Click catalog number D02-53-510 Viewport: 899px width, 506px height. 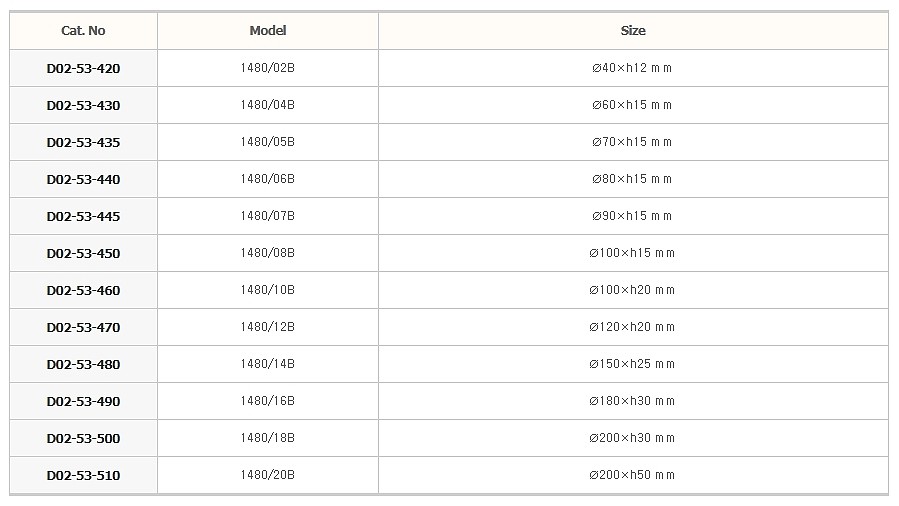tap(83, 475)
